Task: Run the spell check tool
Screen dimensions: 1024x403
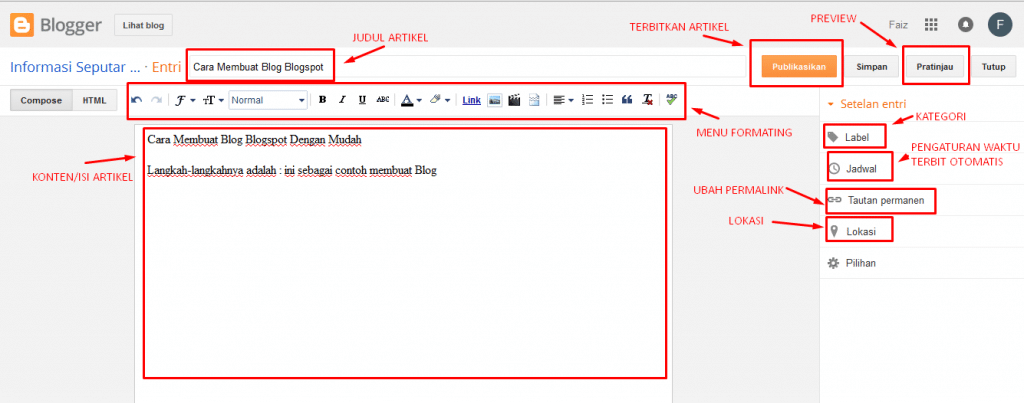Action: [671, 100]
